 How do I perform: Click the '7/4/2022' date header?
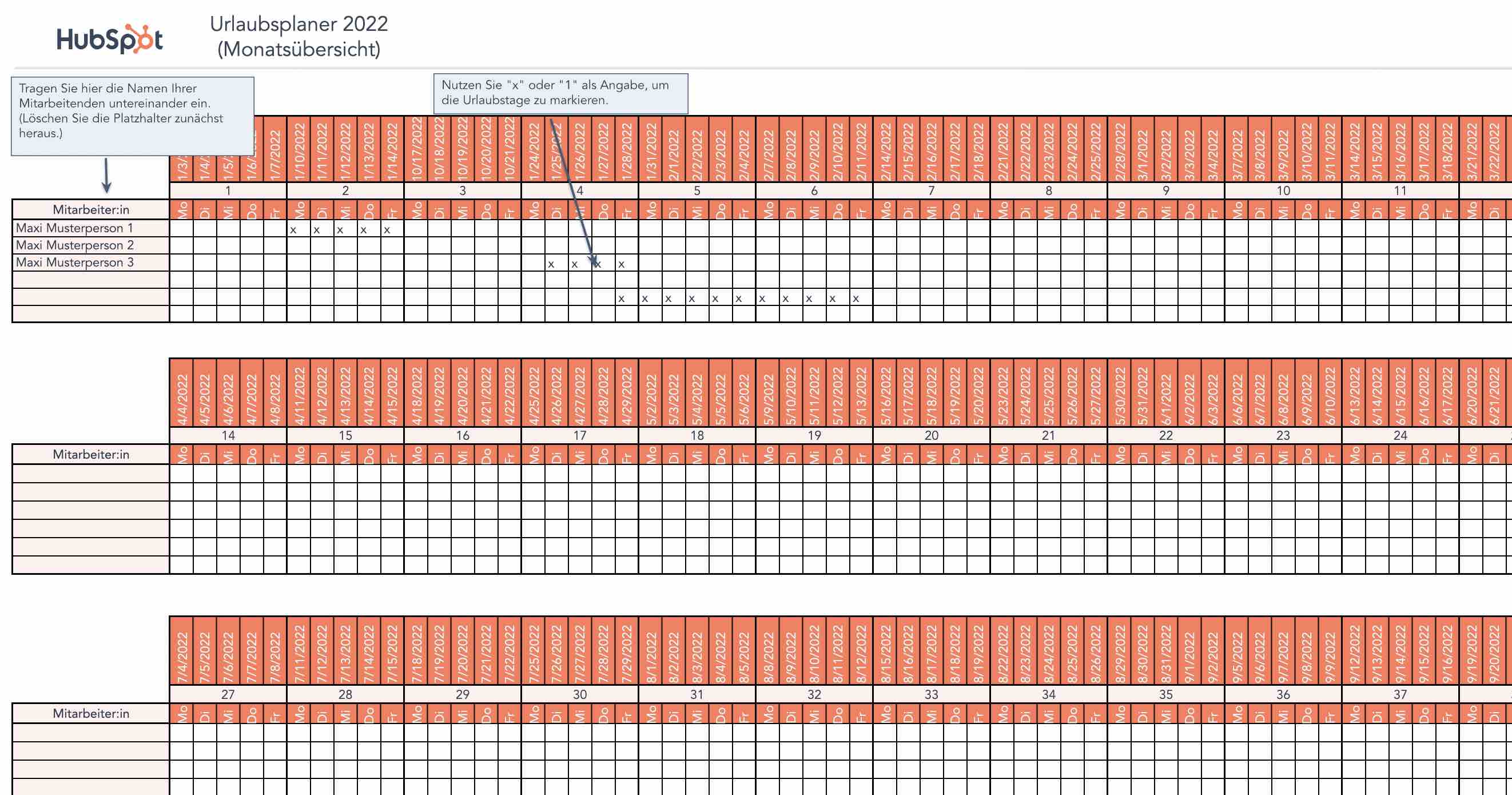(181, 651)
